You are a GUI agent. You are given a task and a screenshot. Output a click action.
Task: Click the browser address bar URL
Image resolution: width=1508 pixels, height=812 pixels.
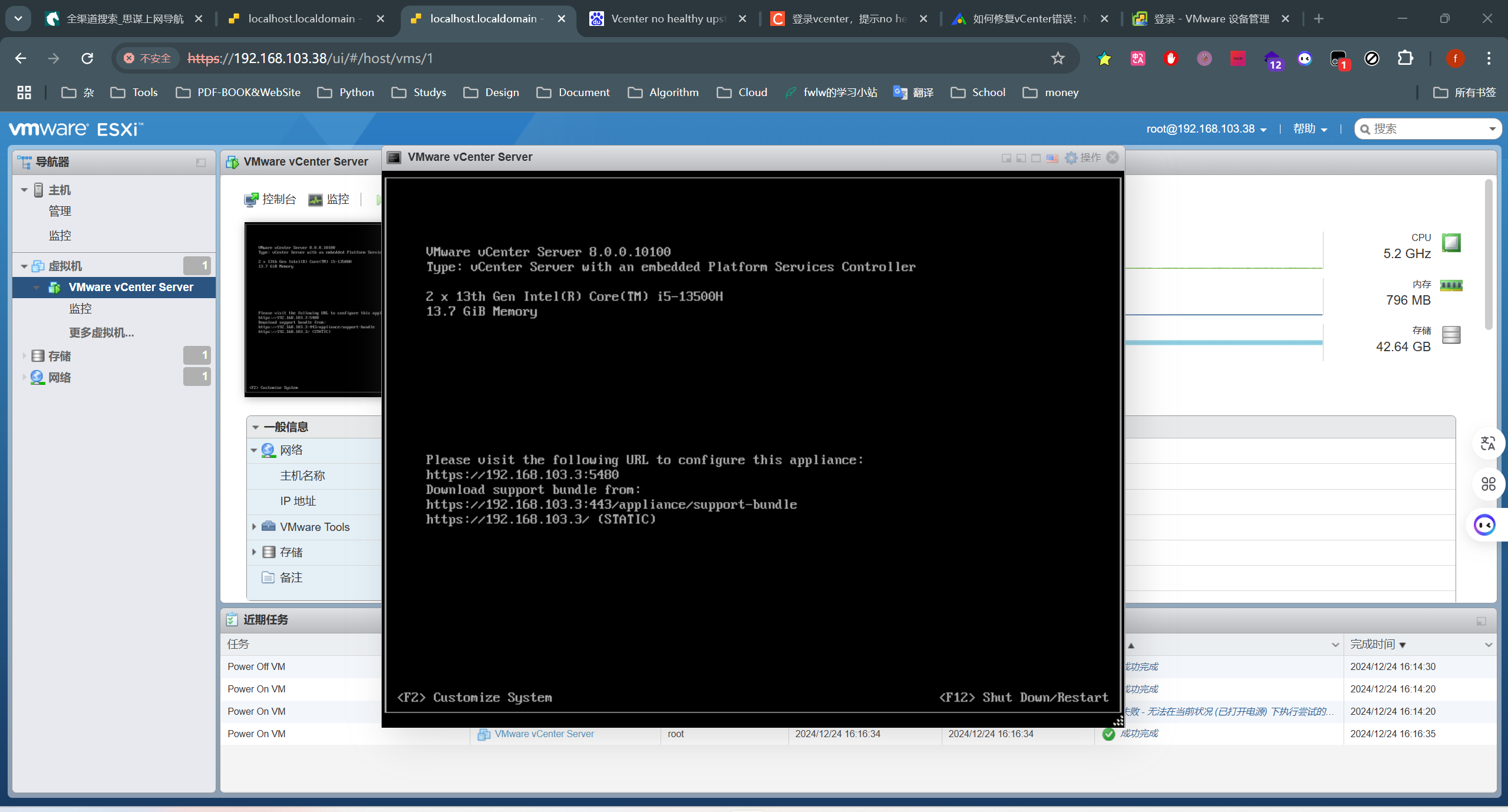tap(310, 58)
